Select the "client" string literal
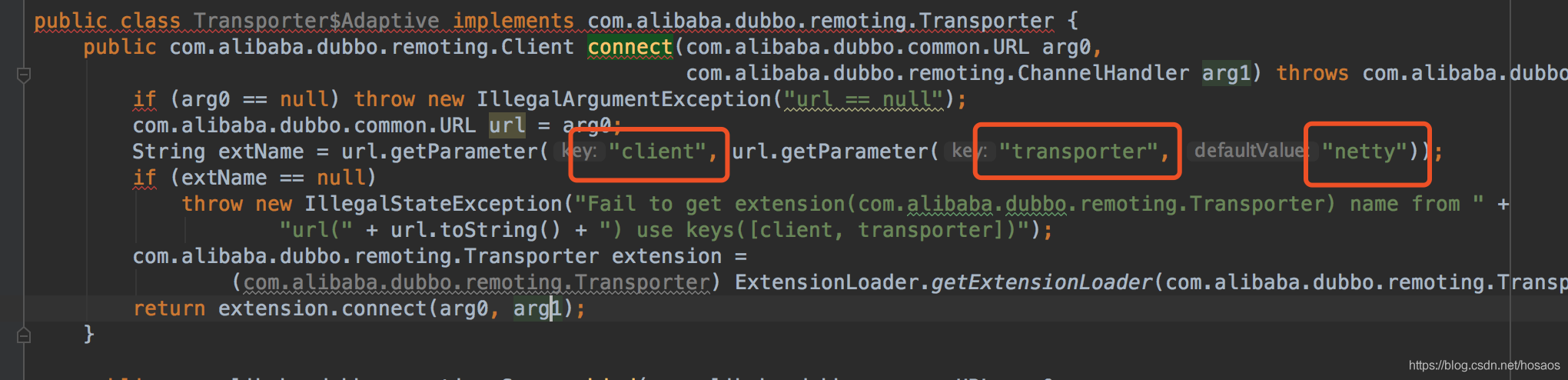Viewport: 1568px width, 380px height. (657, 152)
